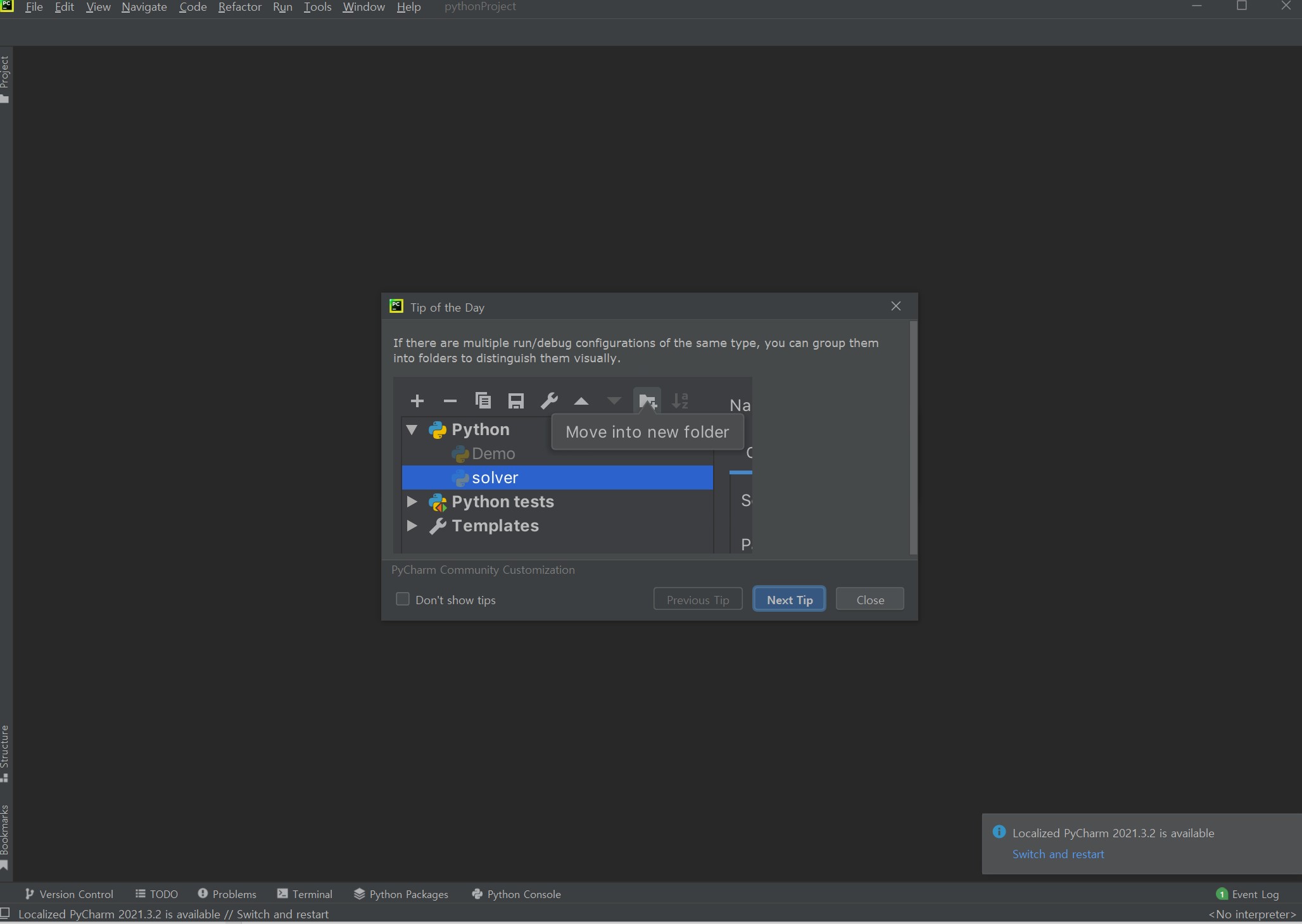Enable the Don't show tips checkbox

tap(403, 599)
